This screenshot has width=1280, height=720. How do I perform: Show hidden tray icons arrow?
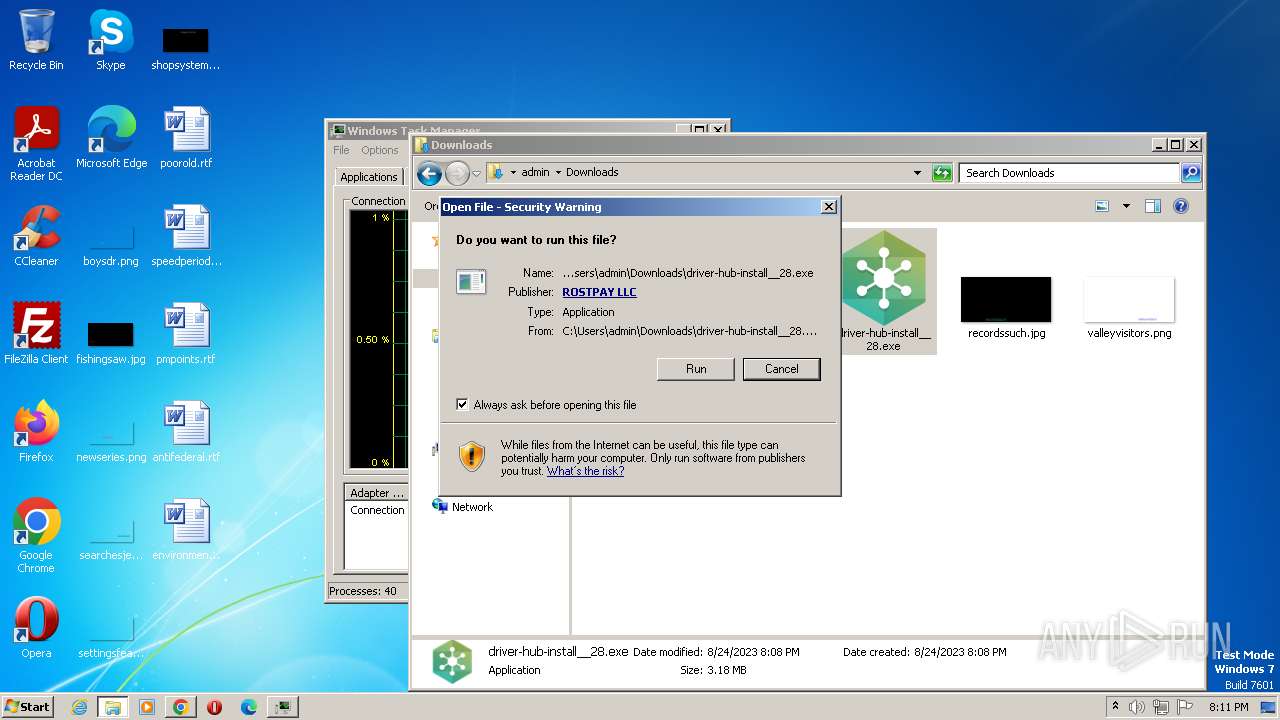click(1115, 706)
